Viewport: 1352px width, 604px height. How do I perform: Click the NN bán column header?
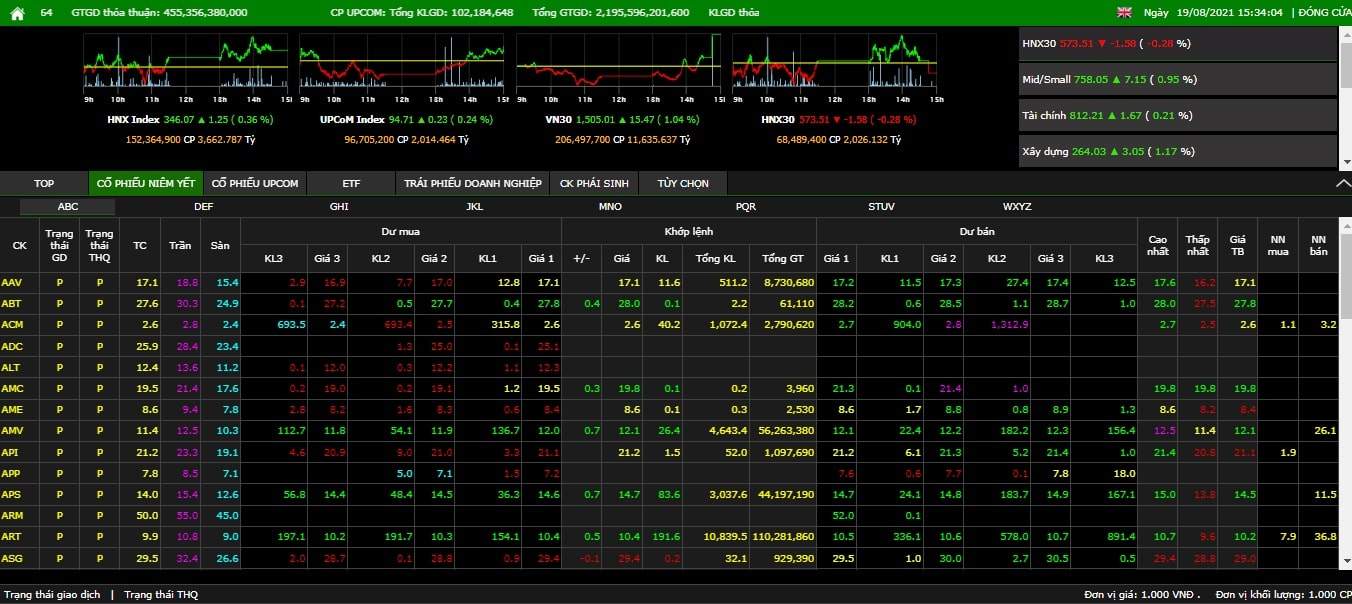(x=1318, y=245)
